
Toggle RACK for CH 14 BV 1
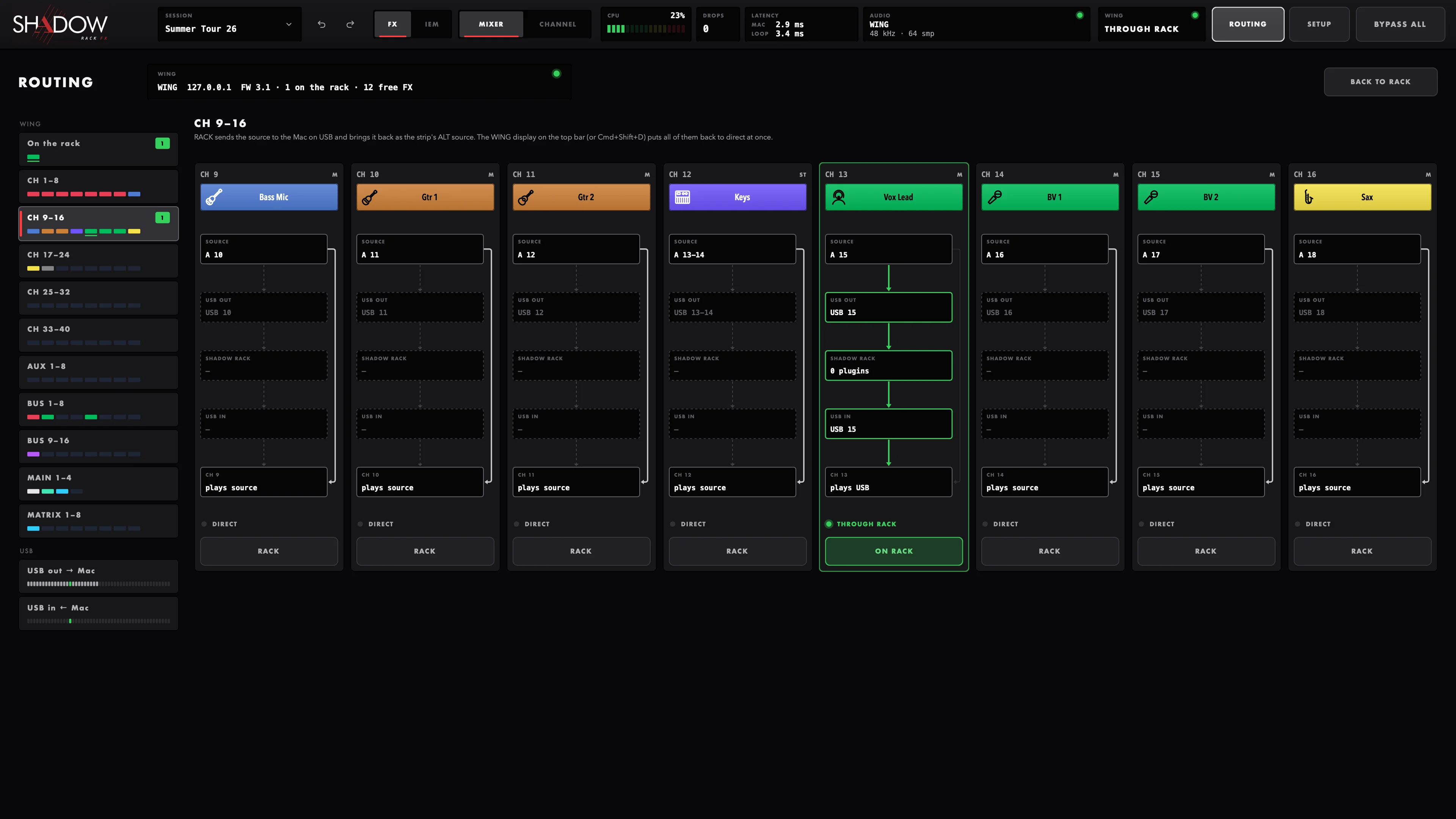pos(1050,551)
